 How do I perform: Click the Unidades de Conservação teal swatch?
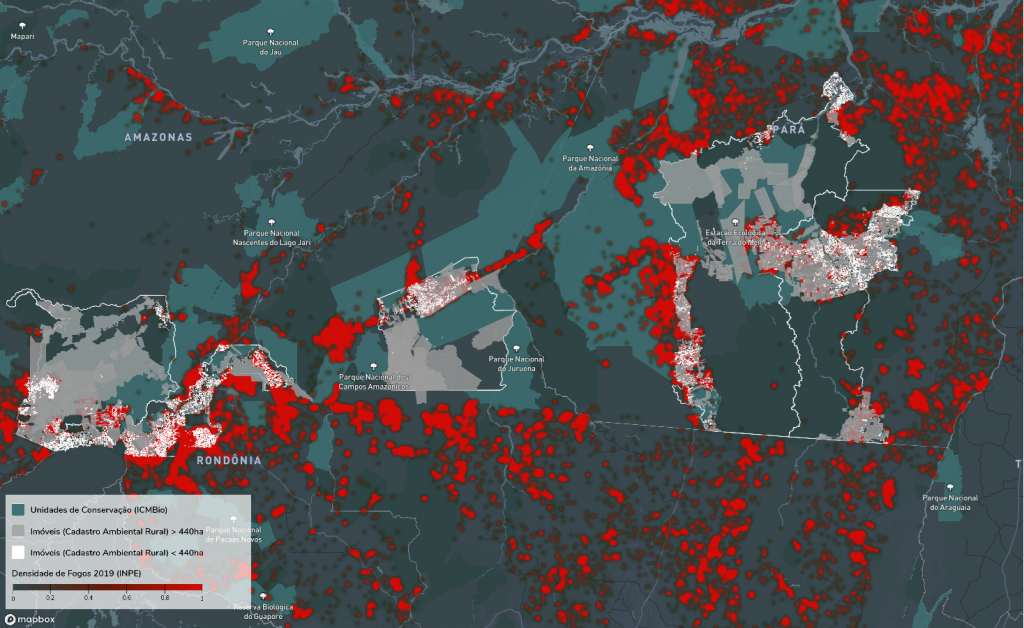point(18,510)
